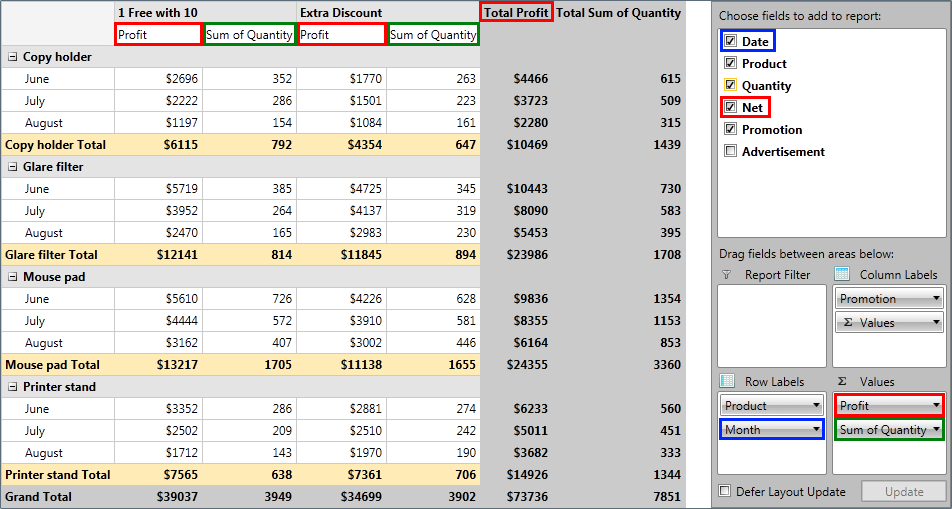
Task: Click the 7851 grand total quantity cell
Action: click(667, 497)
